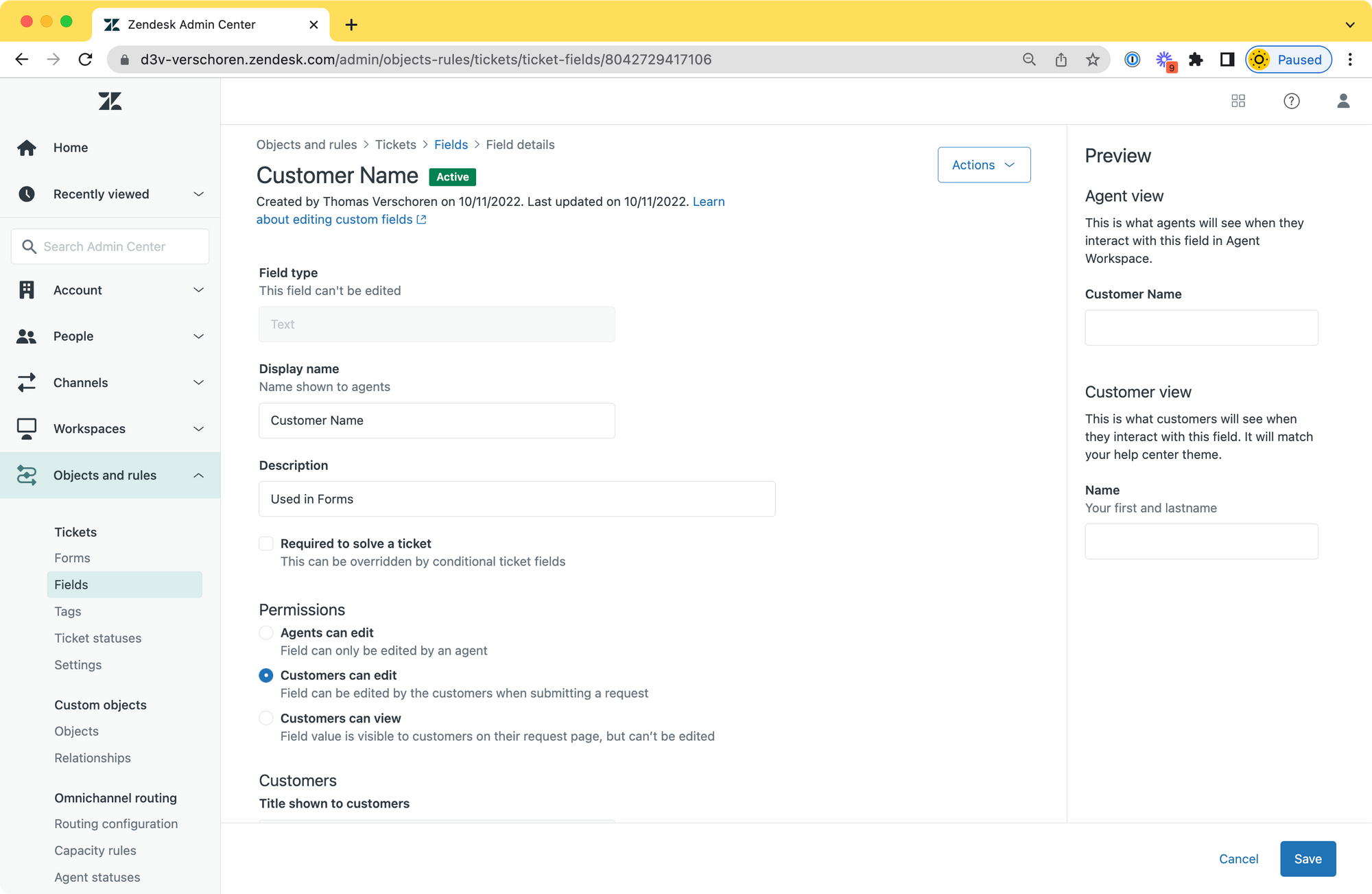Enable Required to solve a ticket checkbox
Screen dimensions: 1372x894
click(266, 543)
